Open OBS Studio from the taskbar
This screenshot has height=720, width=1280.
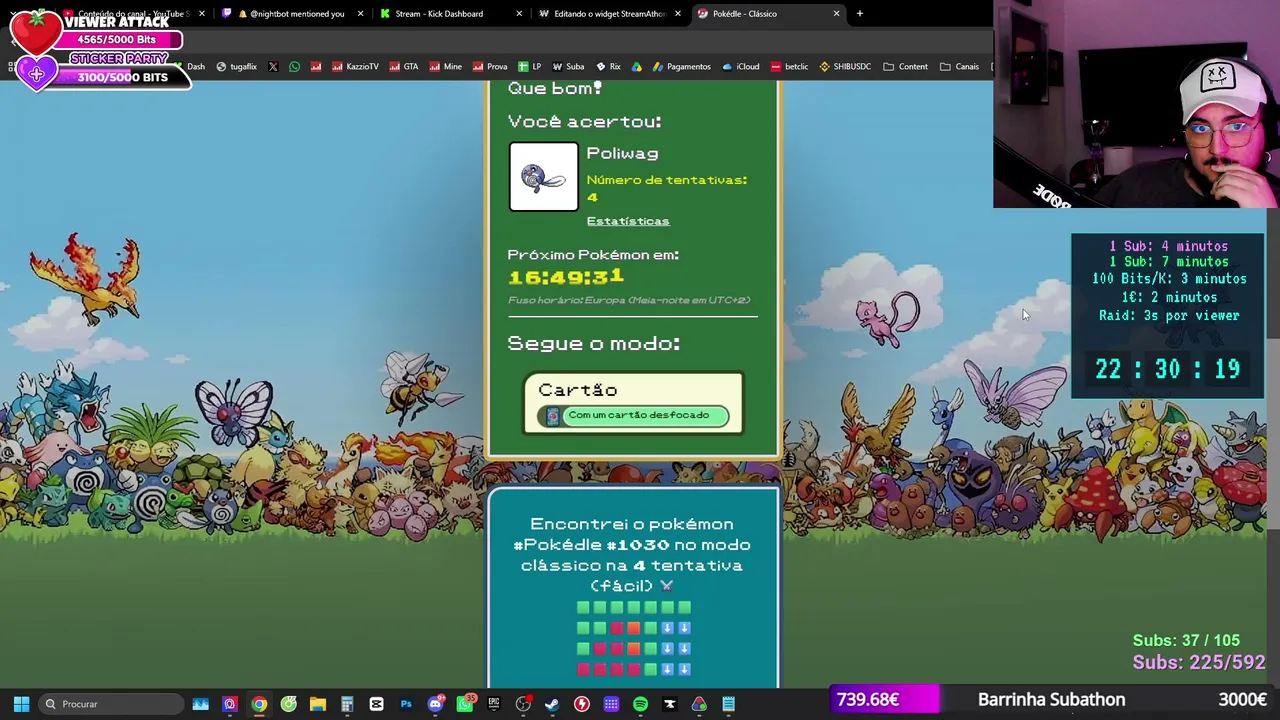(x=523, y=704)
